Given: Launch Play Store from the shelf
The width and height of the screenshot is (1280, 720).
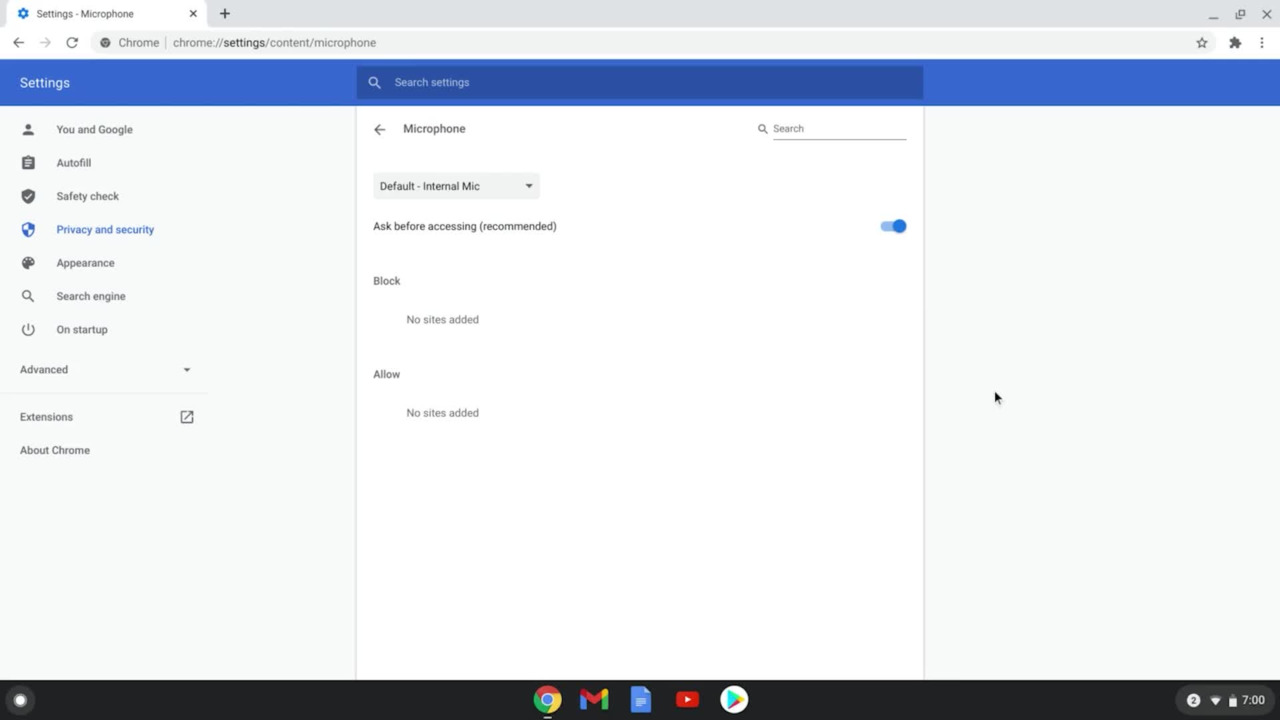Looking at the screenshot, I should point(734,700).
